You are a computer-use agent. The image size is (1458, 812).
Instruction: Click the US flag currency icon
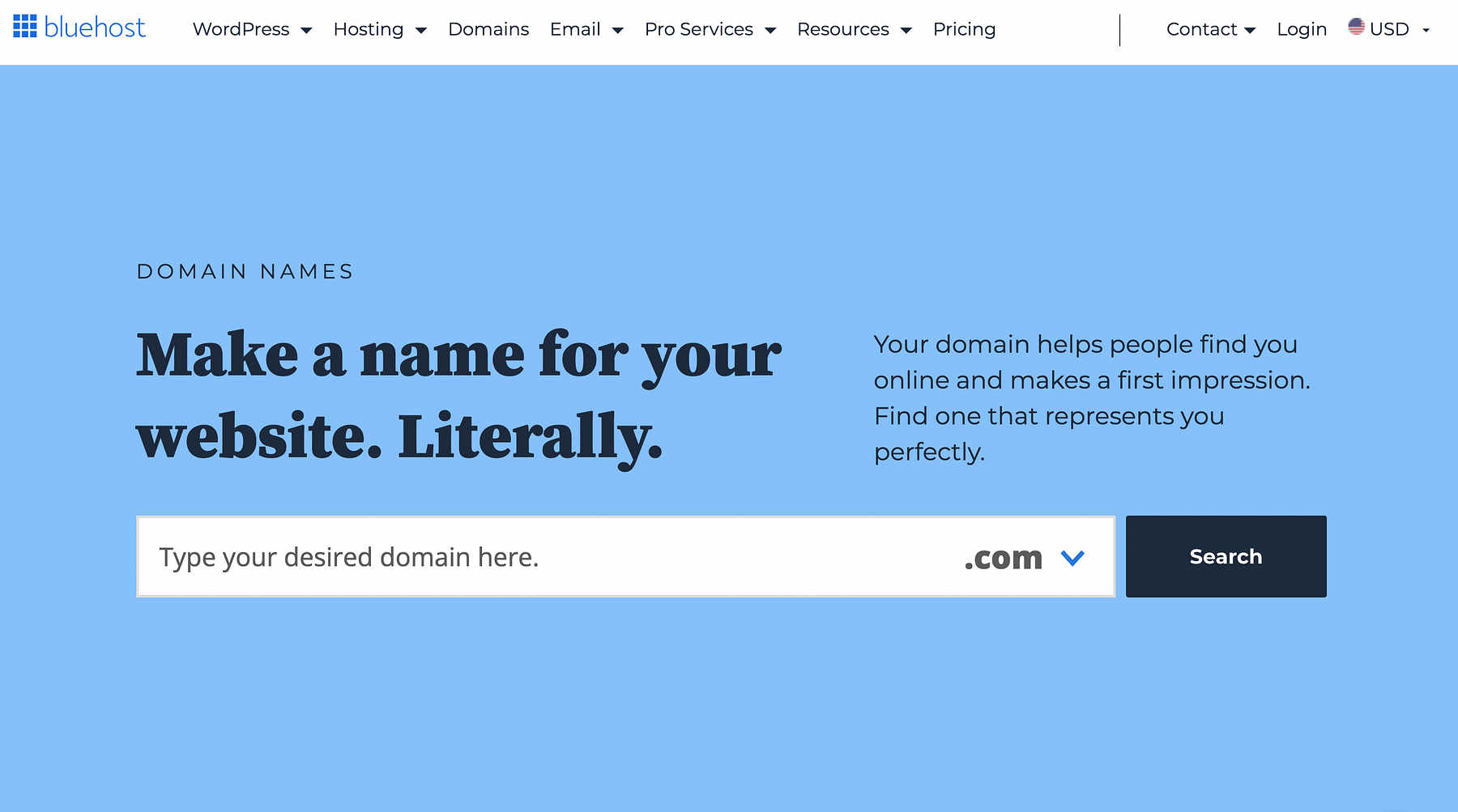(1356, 27)
